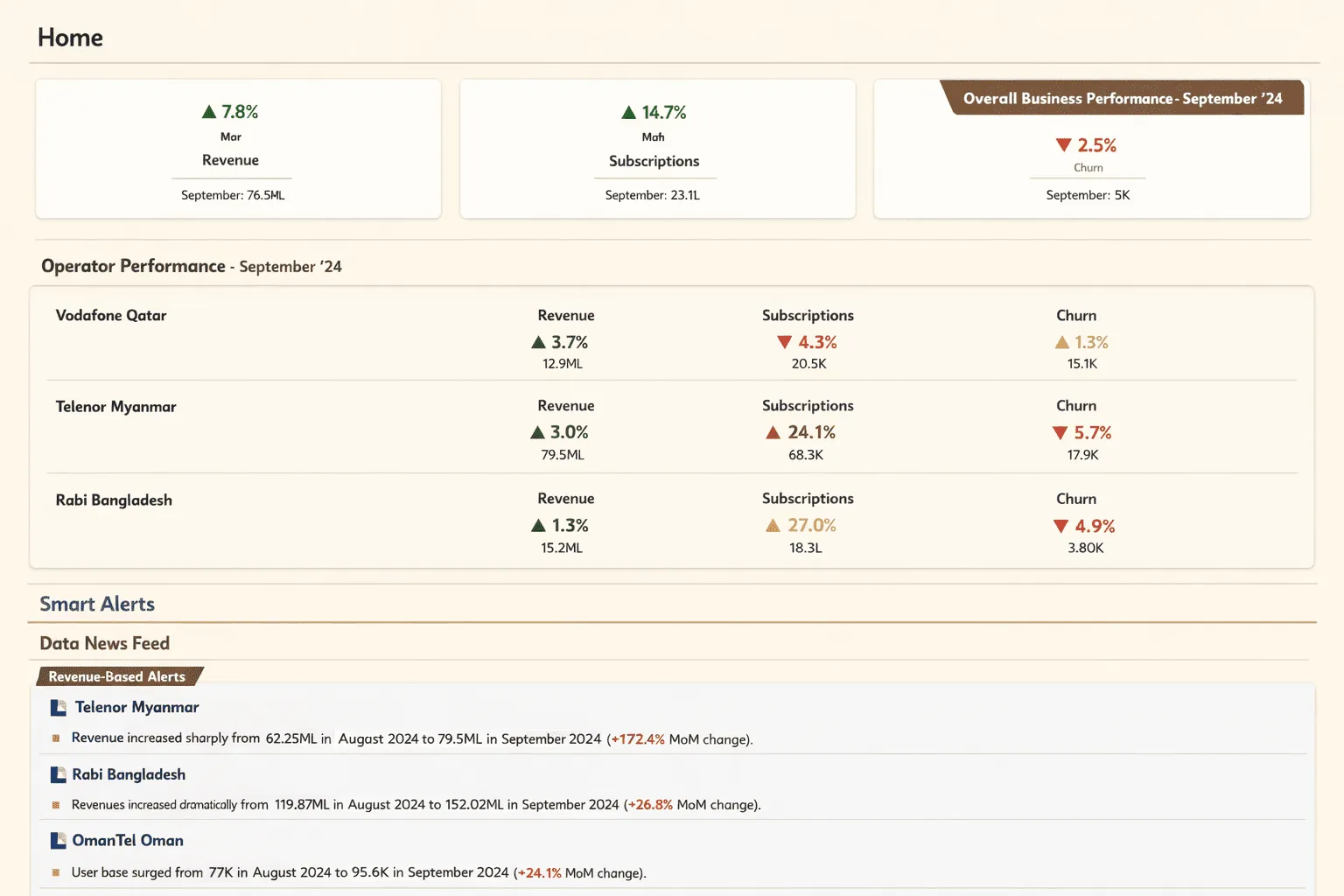
Task: Click the yellow up arrow on Rabi Bangladesh subscriptions
Action: [x=773, y=525]
